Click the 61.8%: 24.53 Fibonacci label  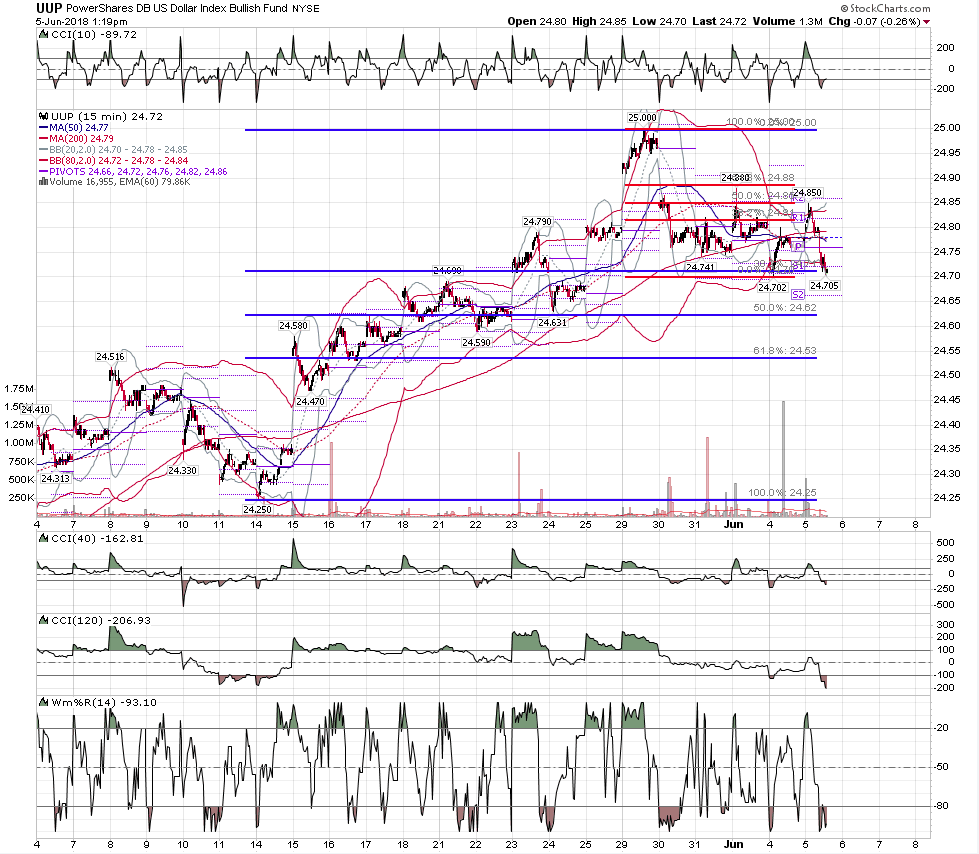(x=785, y=351)
